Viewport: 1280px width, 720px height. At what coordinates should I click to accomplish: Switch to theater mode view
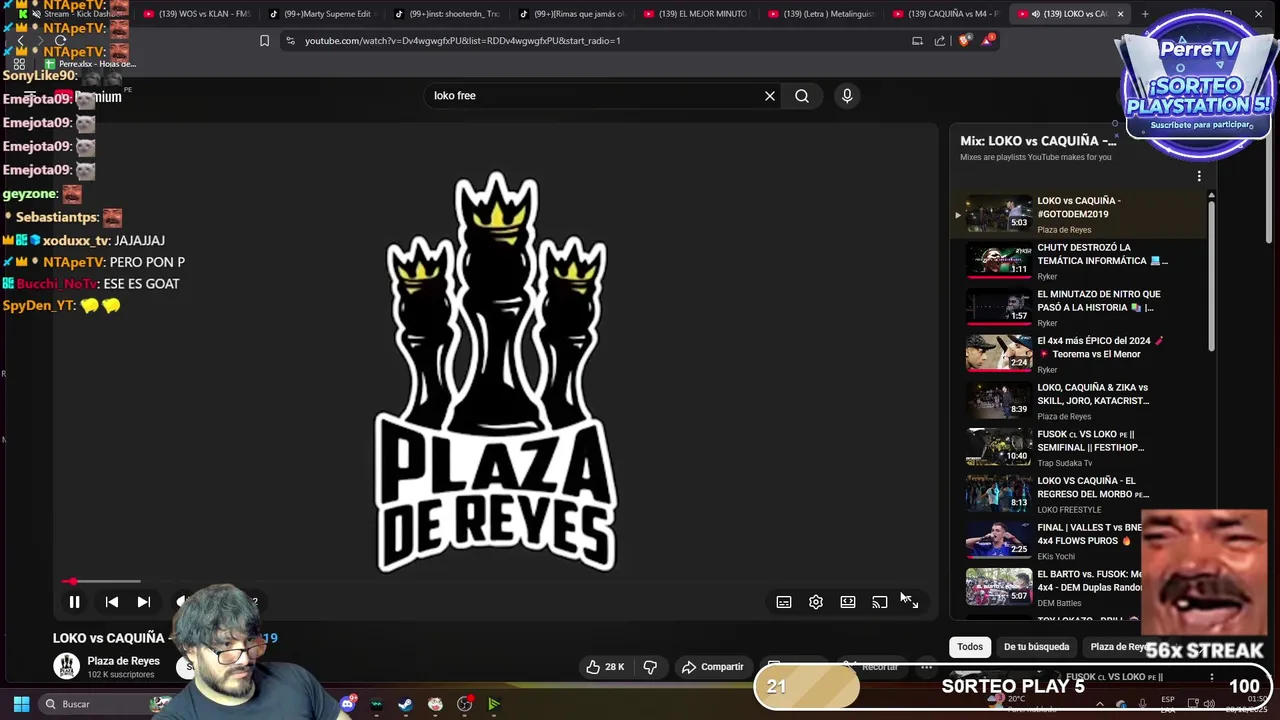[x=848, y=602]
